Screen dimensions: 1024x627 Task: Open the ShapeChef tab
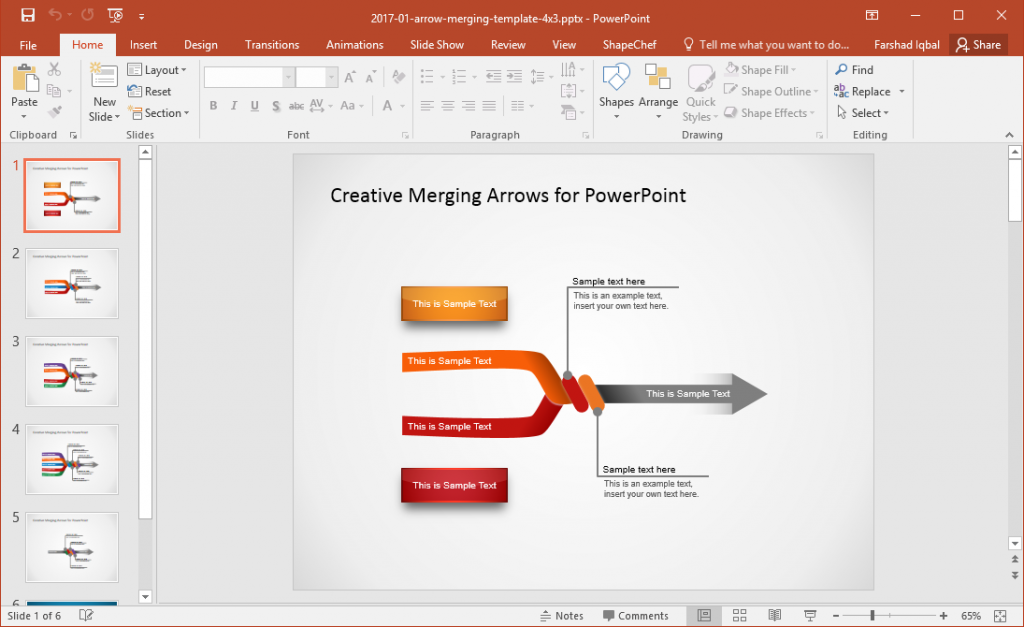(x=629, y=44)
